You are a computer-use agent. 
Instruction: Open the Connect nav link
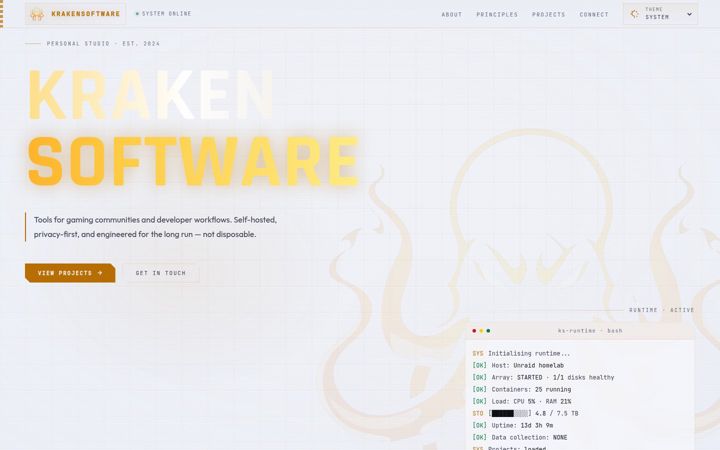(594, 15)
